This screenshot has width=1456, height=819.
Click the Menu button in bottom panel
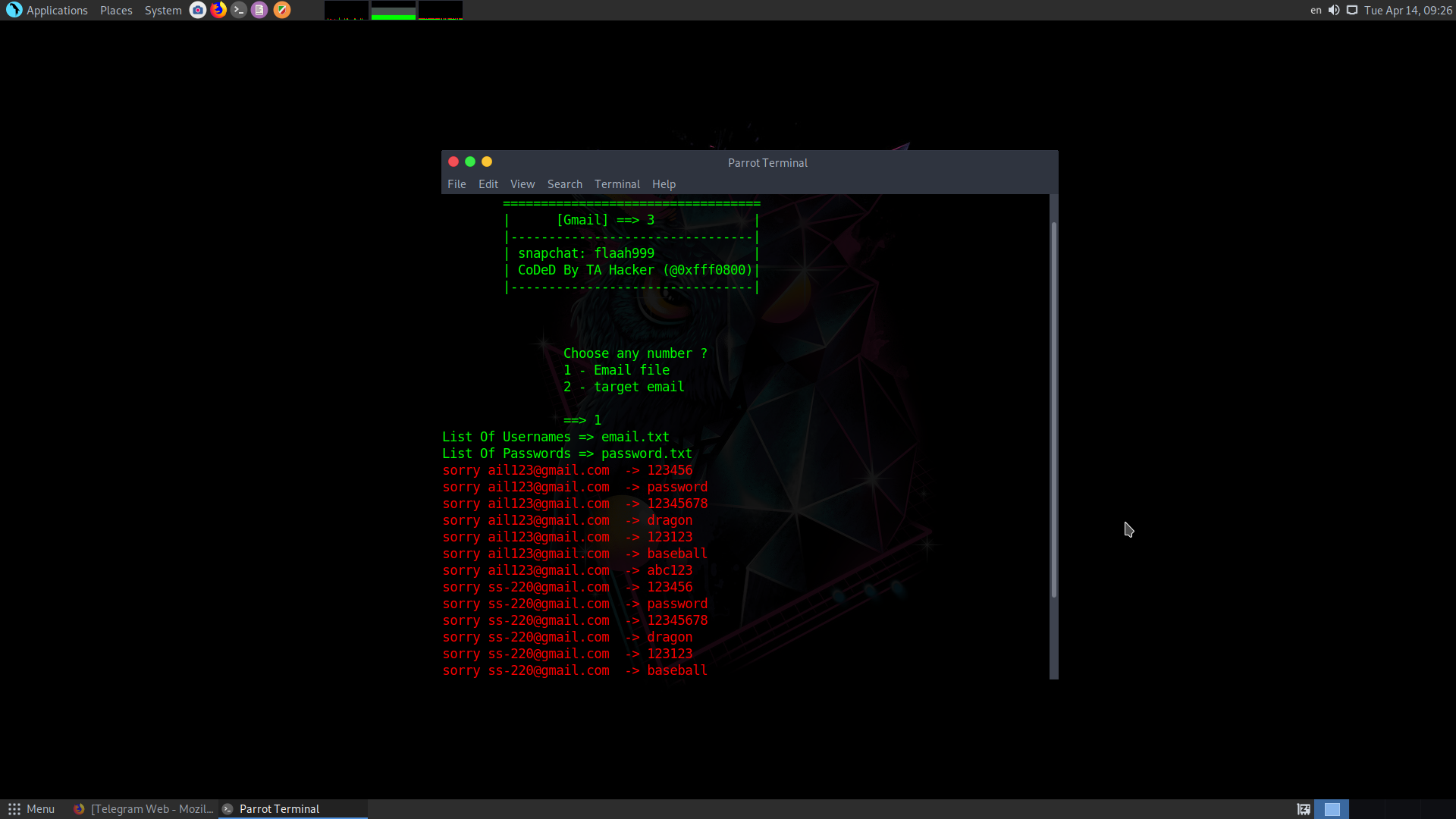pos(31,809)
